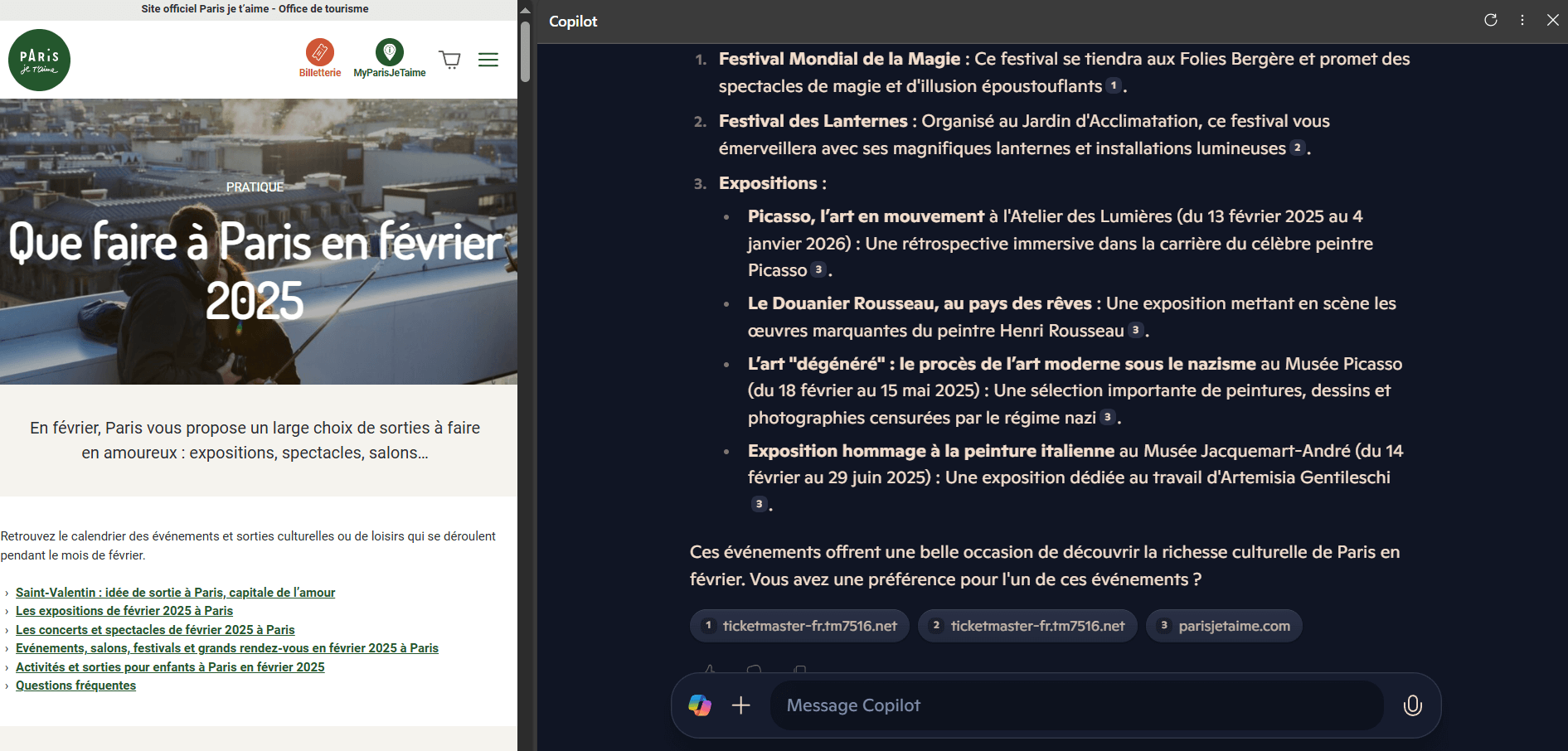Image resolution: width=1568 pixels, height=751 pixels.
Task: Refresh the Copilot conversation
Action: click(1491, 20)
